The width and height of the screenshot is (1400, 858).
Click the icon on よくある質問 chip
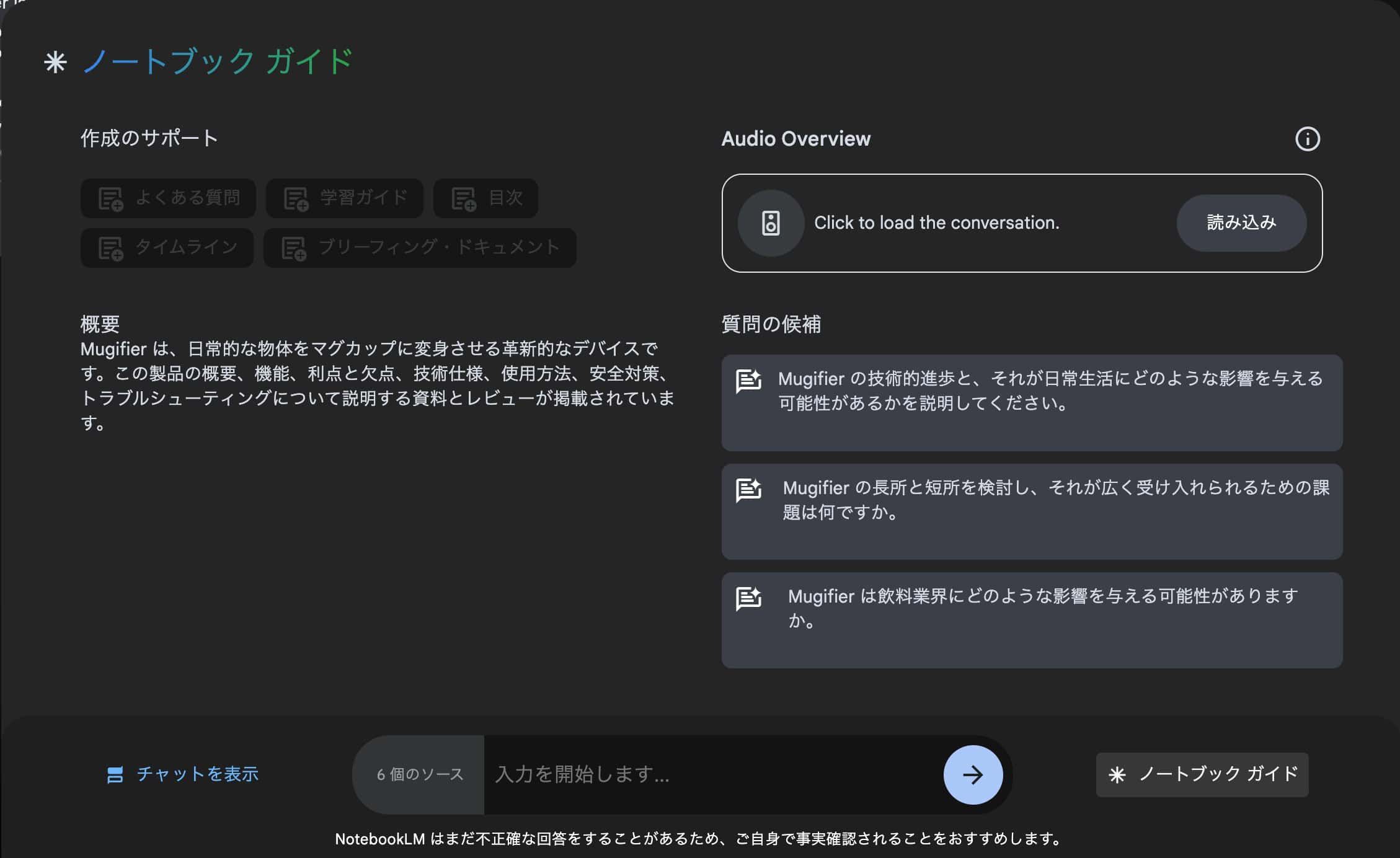(x=111, y=199)
